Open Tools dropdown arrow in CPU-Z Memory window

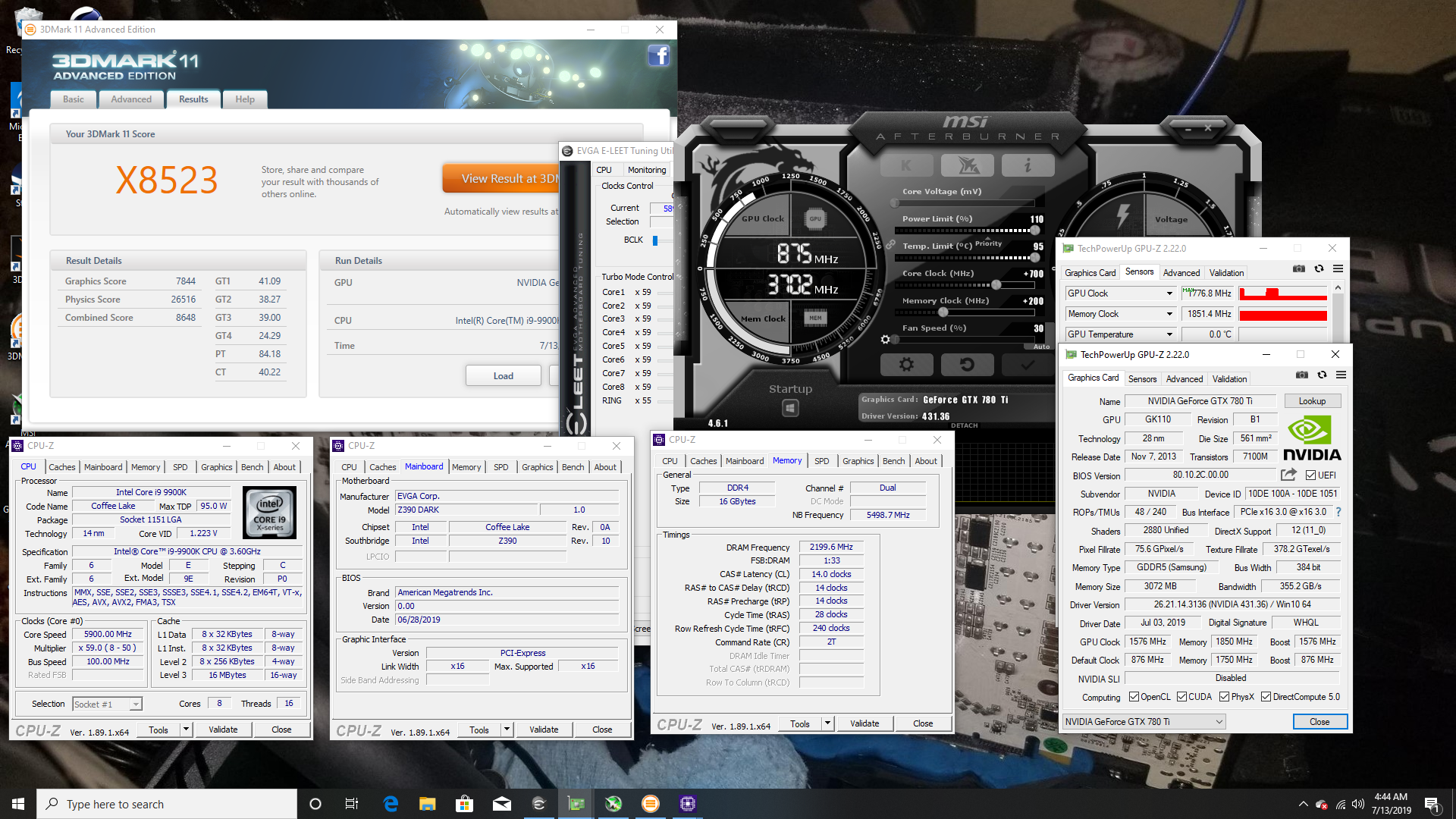pyautogui.click(x=827, y=723)
